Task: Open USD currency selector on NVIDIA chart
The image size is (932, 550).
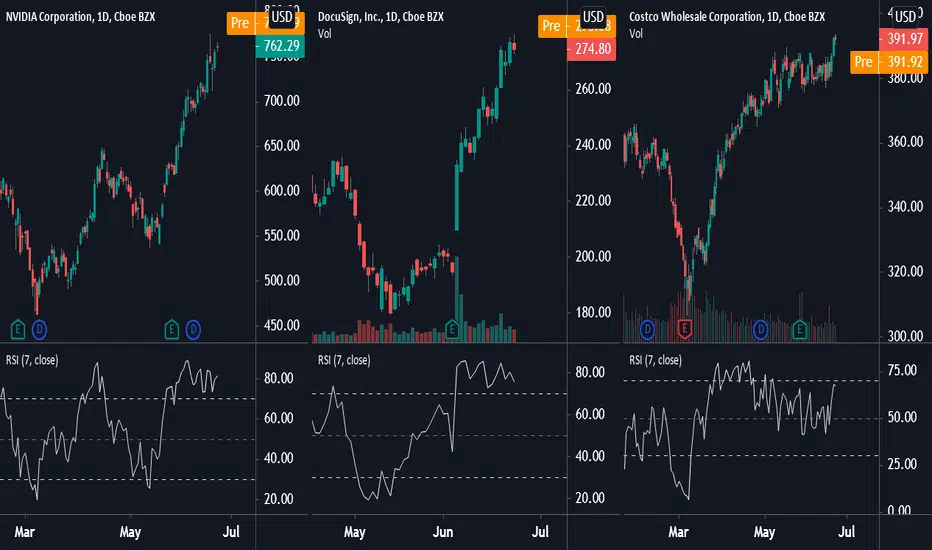Action: [x=282, y=17]
